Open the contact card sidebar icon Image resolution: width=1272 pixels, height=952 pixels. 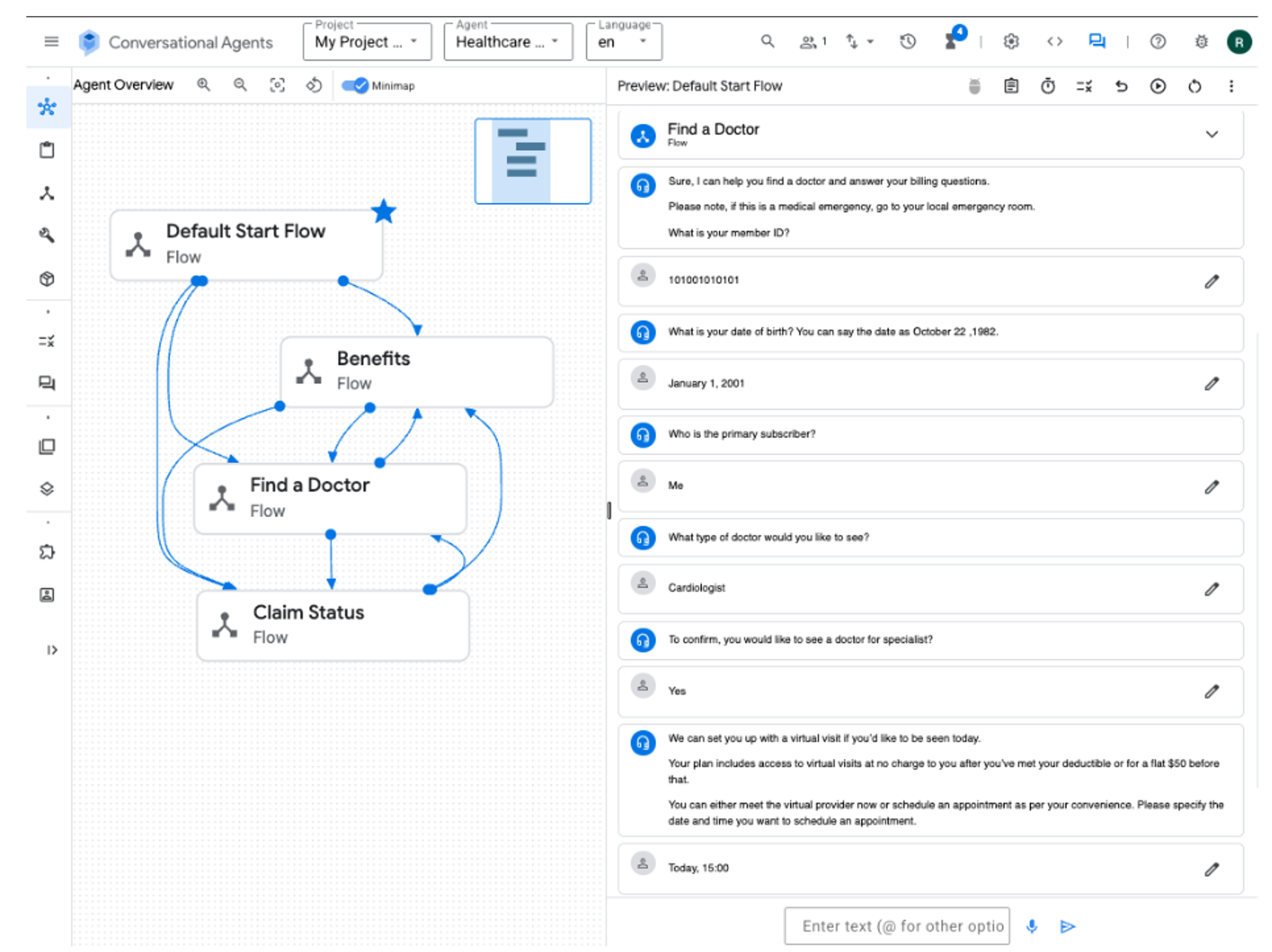[47, 594]
